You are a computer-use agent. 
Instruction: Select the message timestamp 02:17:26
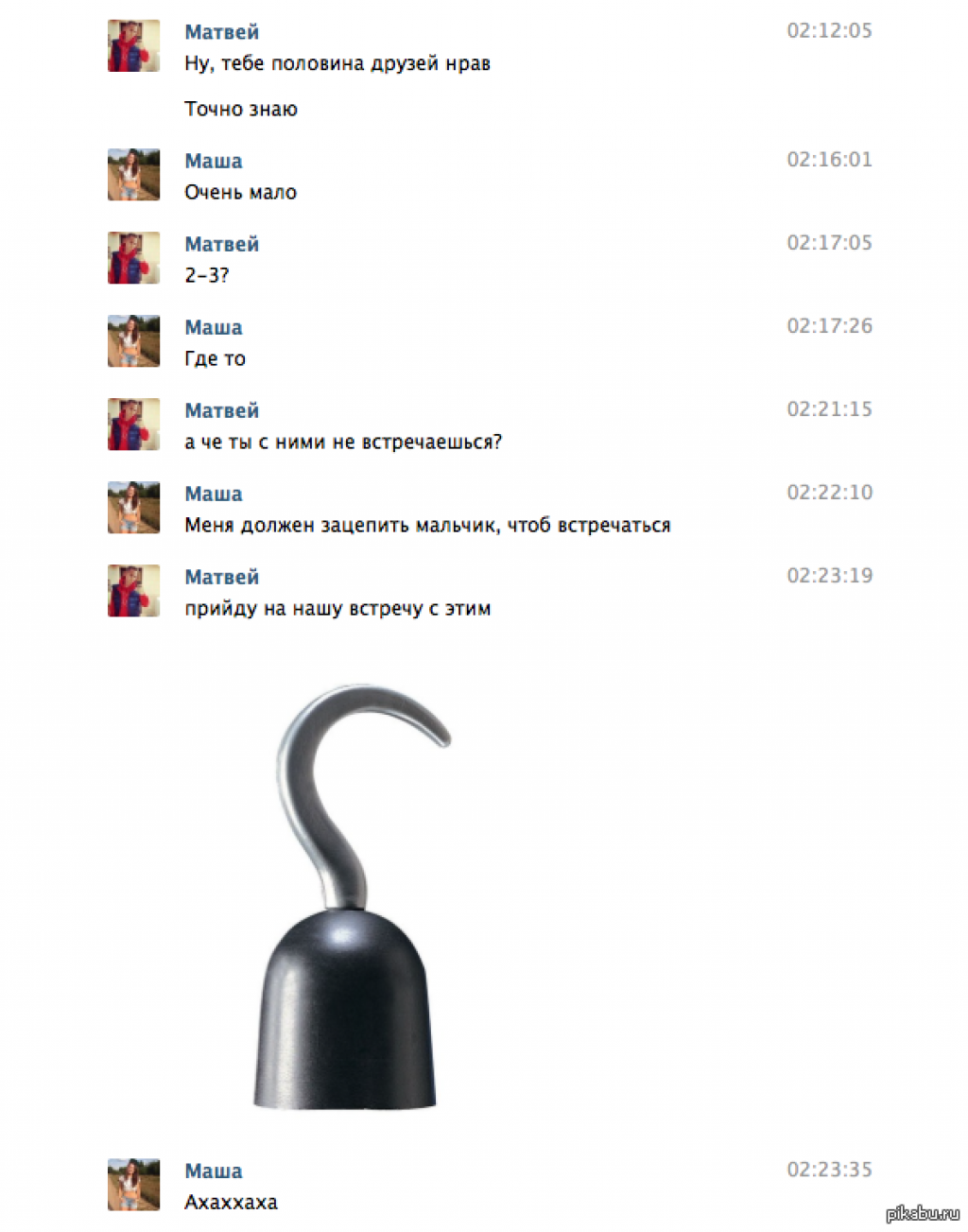pyautogui.click(x=829, y=326)
